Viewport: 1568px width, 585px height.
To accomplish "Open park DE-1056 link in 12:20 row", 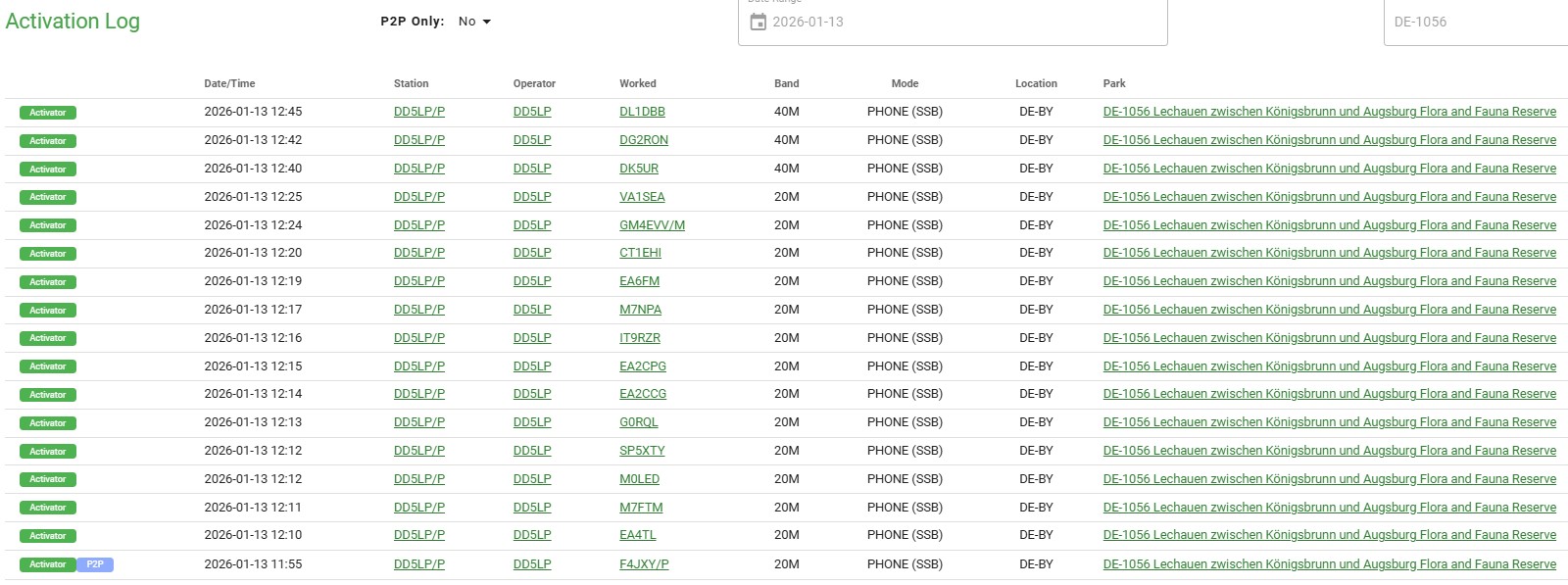I will 1329,253.
